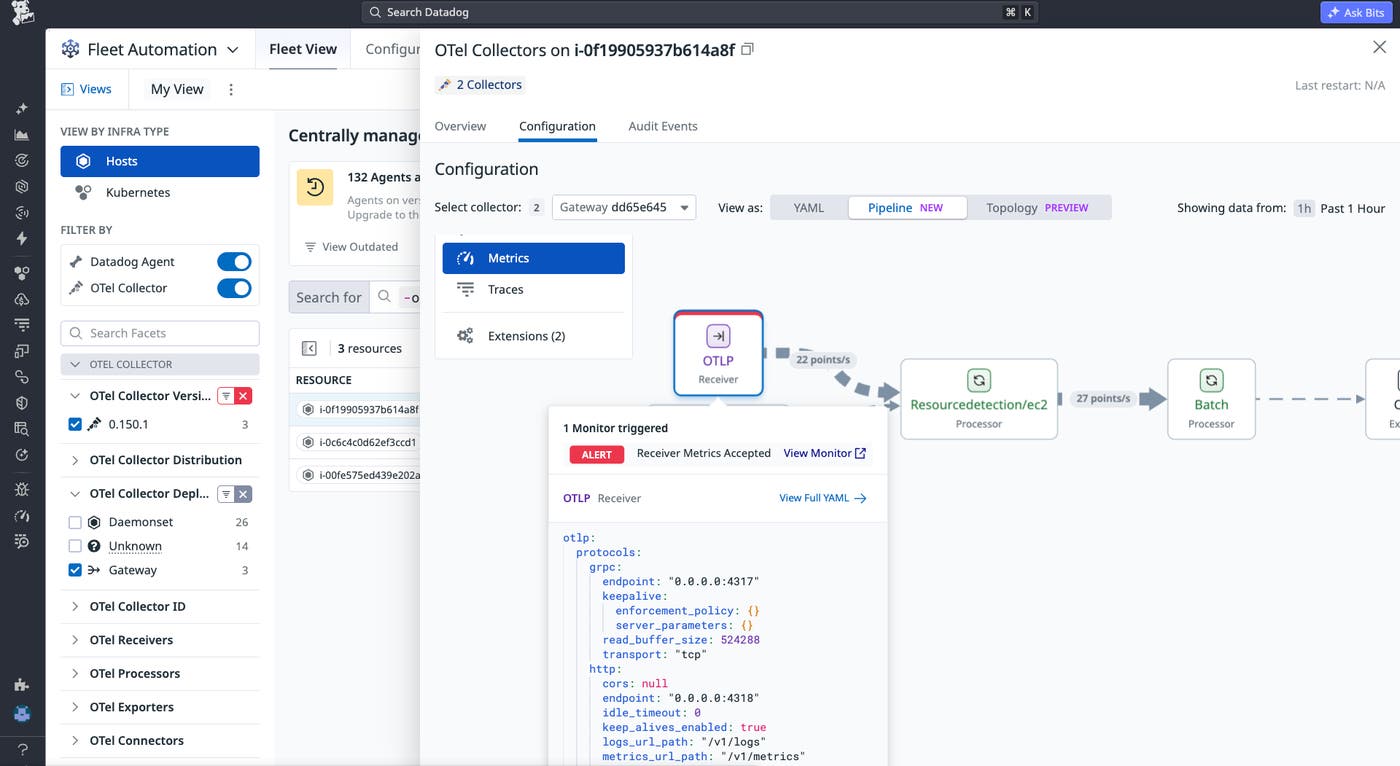Copy the host ID with copy icon
Viewport: 1400px width, 766px height.
coord(747,49)
